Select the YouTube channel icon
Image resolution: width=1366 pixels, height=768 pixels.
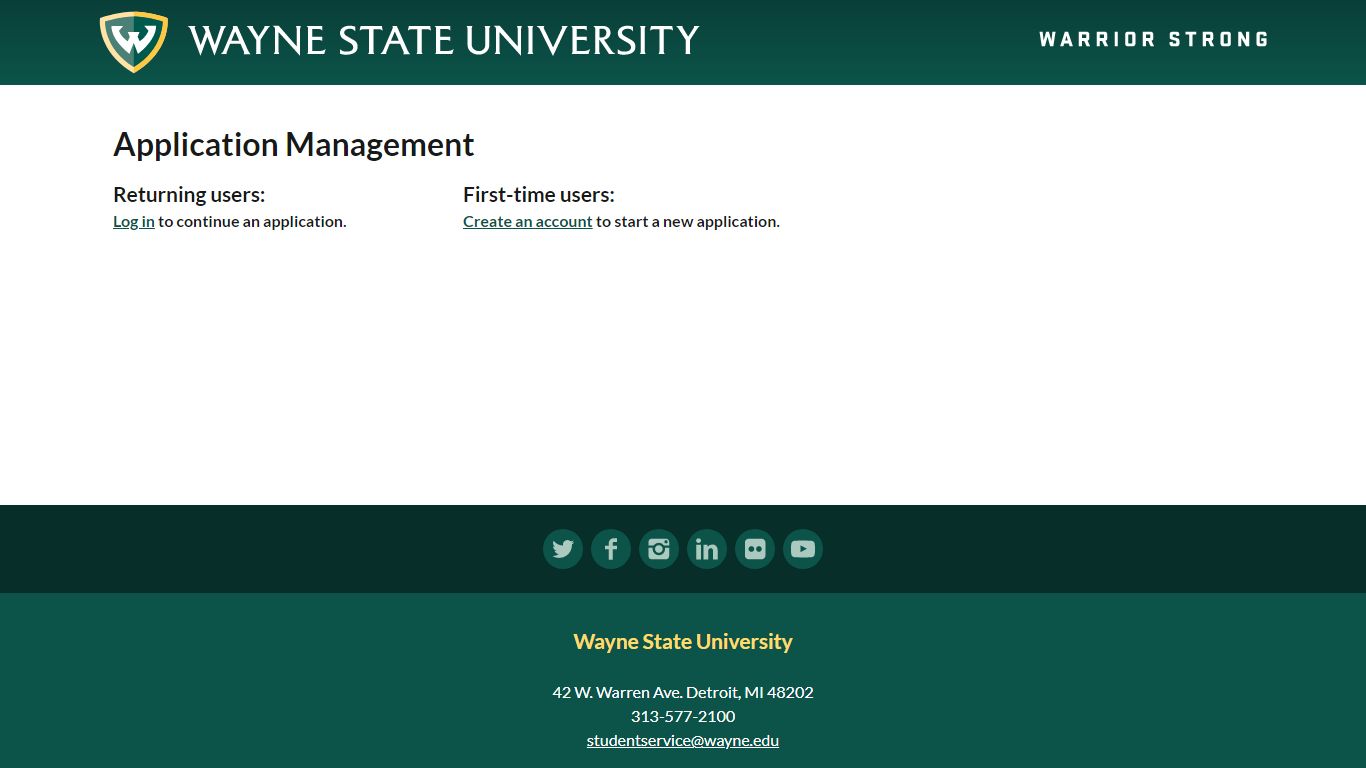coord(802,548)
